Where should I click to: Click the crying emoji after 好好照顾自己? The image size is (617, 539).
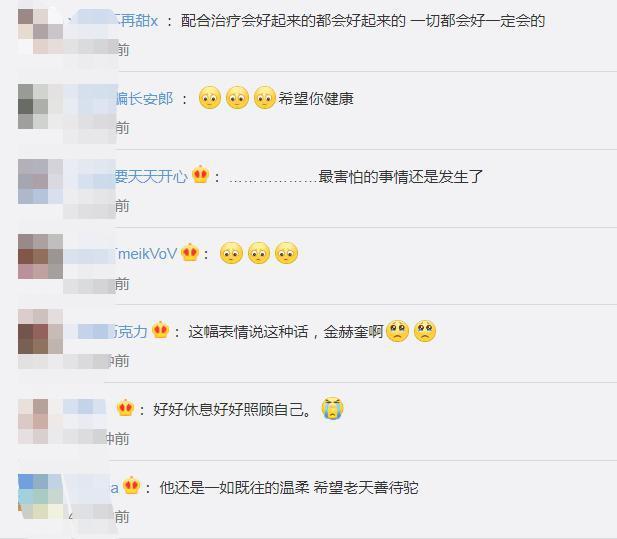pos(333,408)
